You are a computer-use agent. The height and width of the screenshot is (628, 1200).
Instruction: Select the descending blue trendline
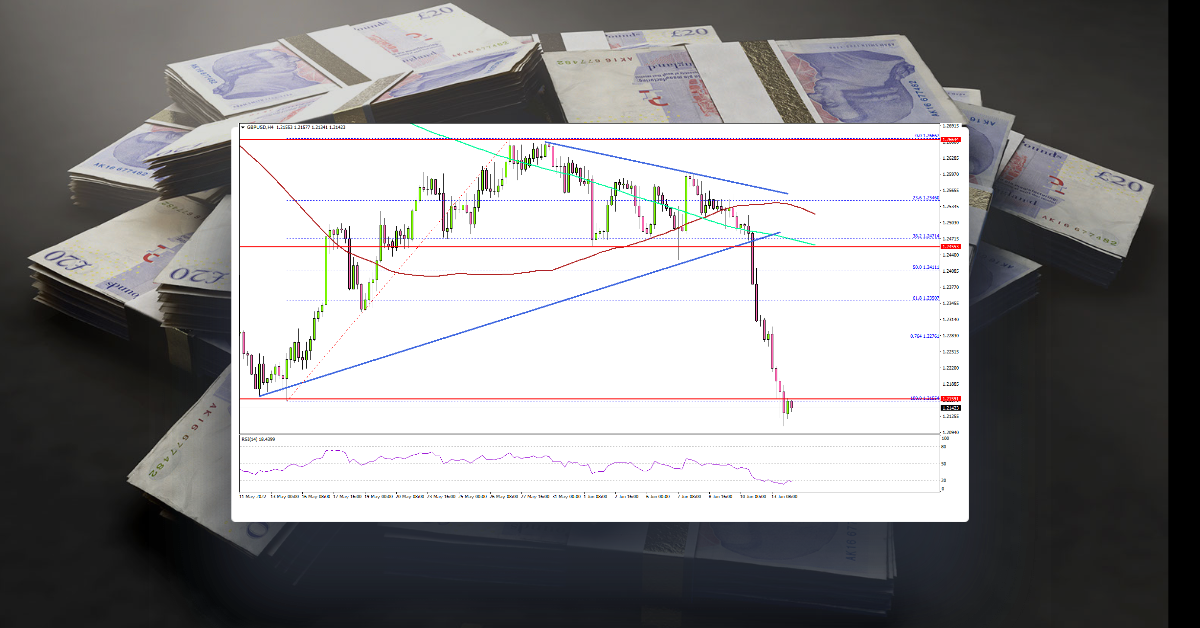[700, 175]
